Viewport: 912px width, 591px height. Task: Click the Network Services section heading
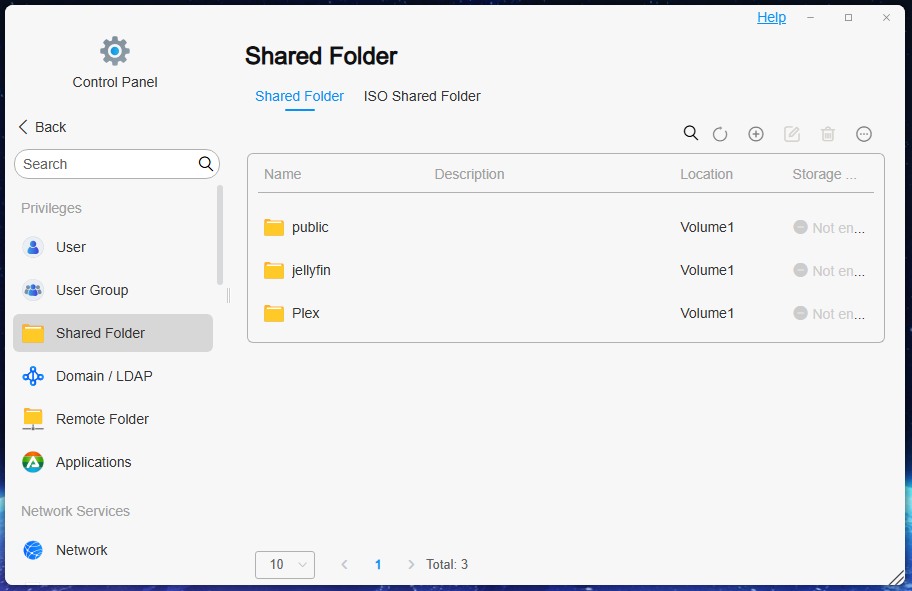tap(76, 511)
